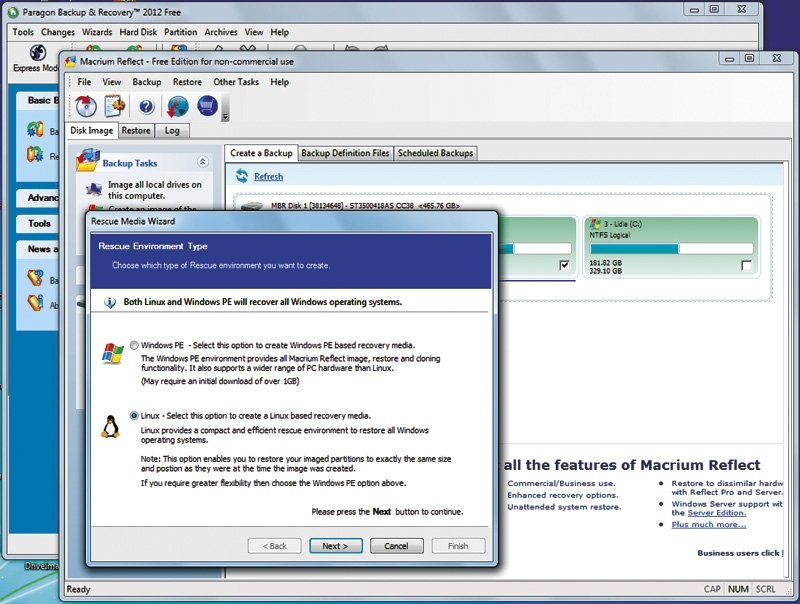Image resolution: width=800 pixels, height=604 pixels.
Task: Click the Refresh arrows icon
Action: (241, 176)
